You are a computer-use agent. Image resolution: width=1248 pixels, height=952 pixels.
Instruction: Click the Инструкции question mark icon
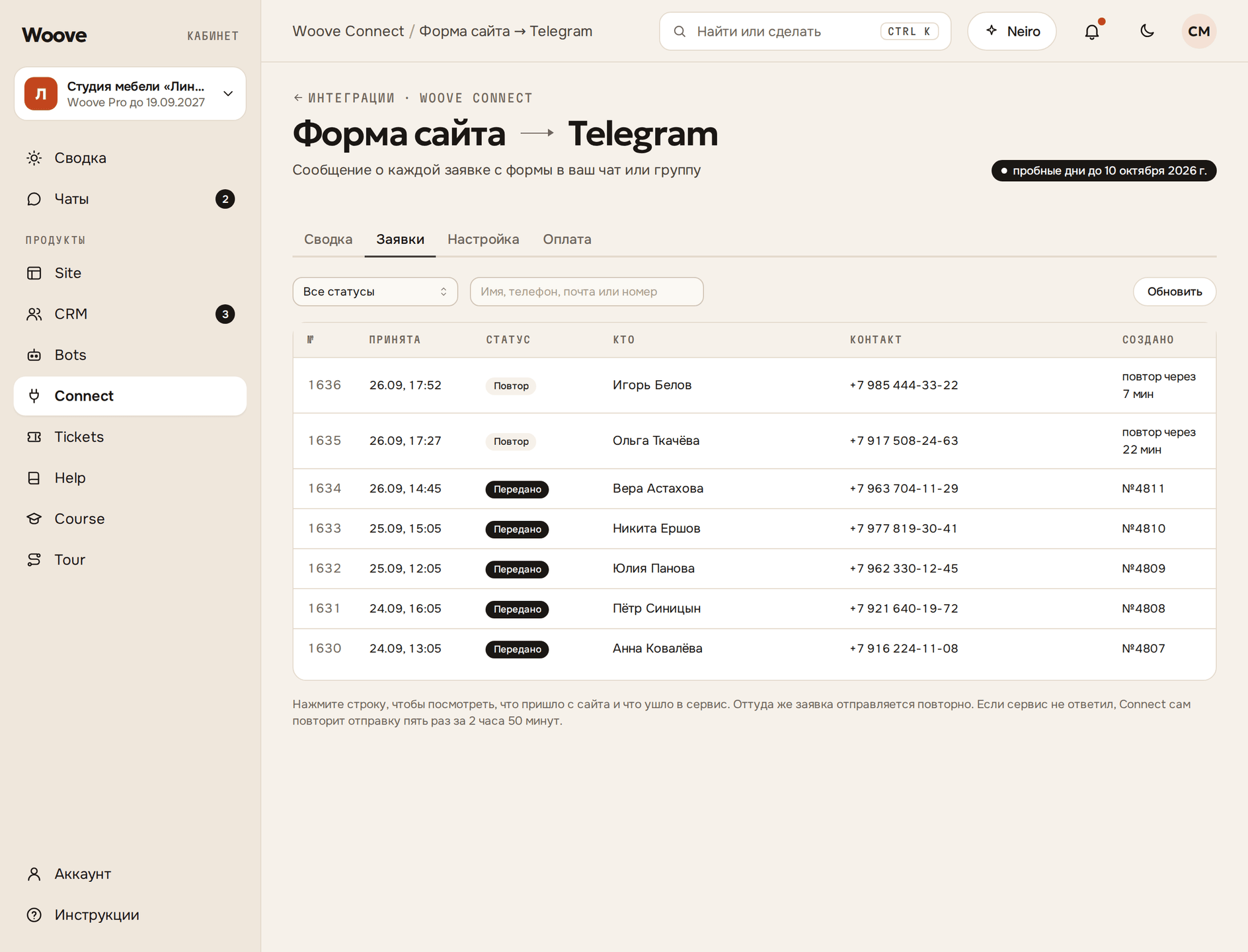[34, 915]
